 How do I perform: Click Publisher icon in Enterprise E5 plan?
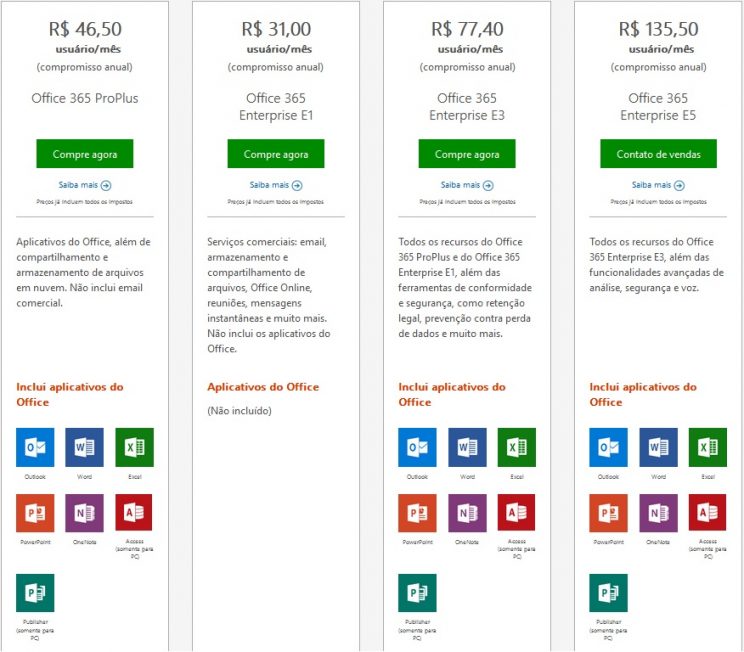click(x=608, y=593)
